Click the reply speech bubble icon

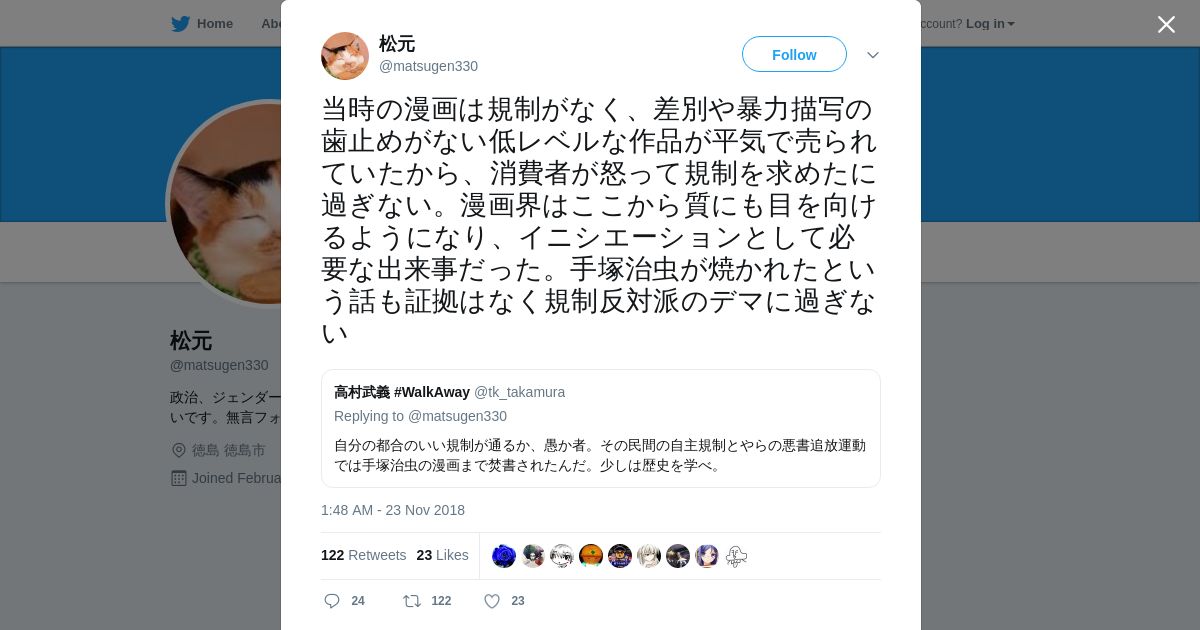(x=332, y=601)
